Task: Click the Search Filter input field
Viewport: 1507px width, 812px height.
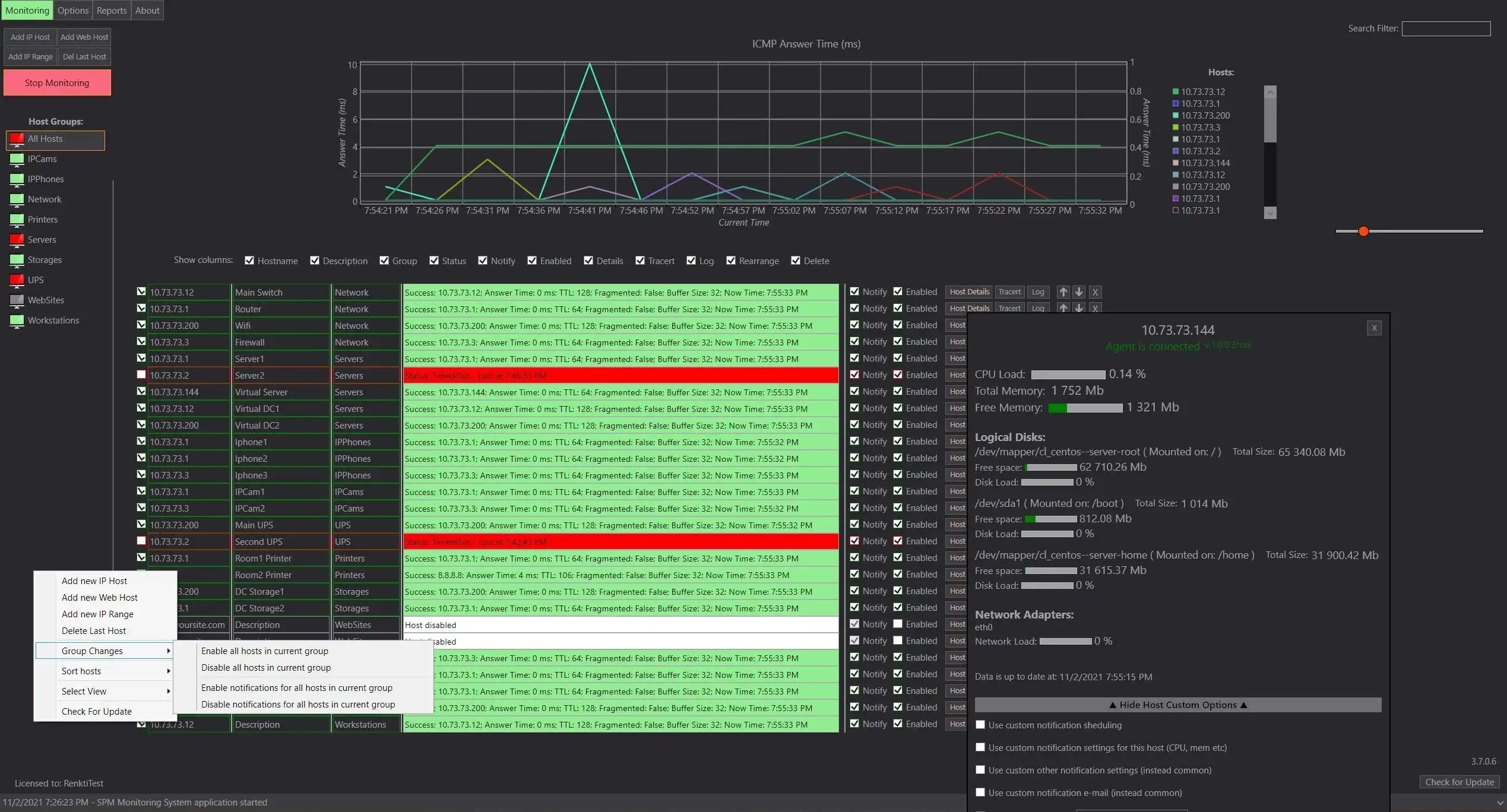Action: point(1446,28)
